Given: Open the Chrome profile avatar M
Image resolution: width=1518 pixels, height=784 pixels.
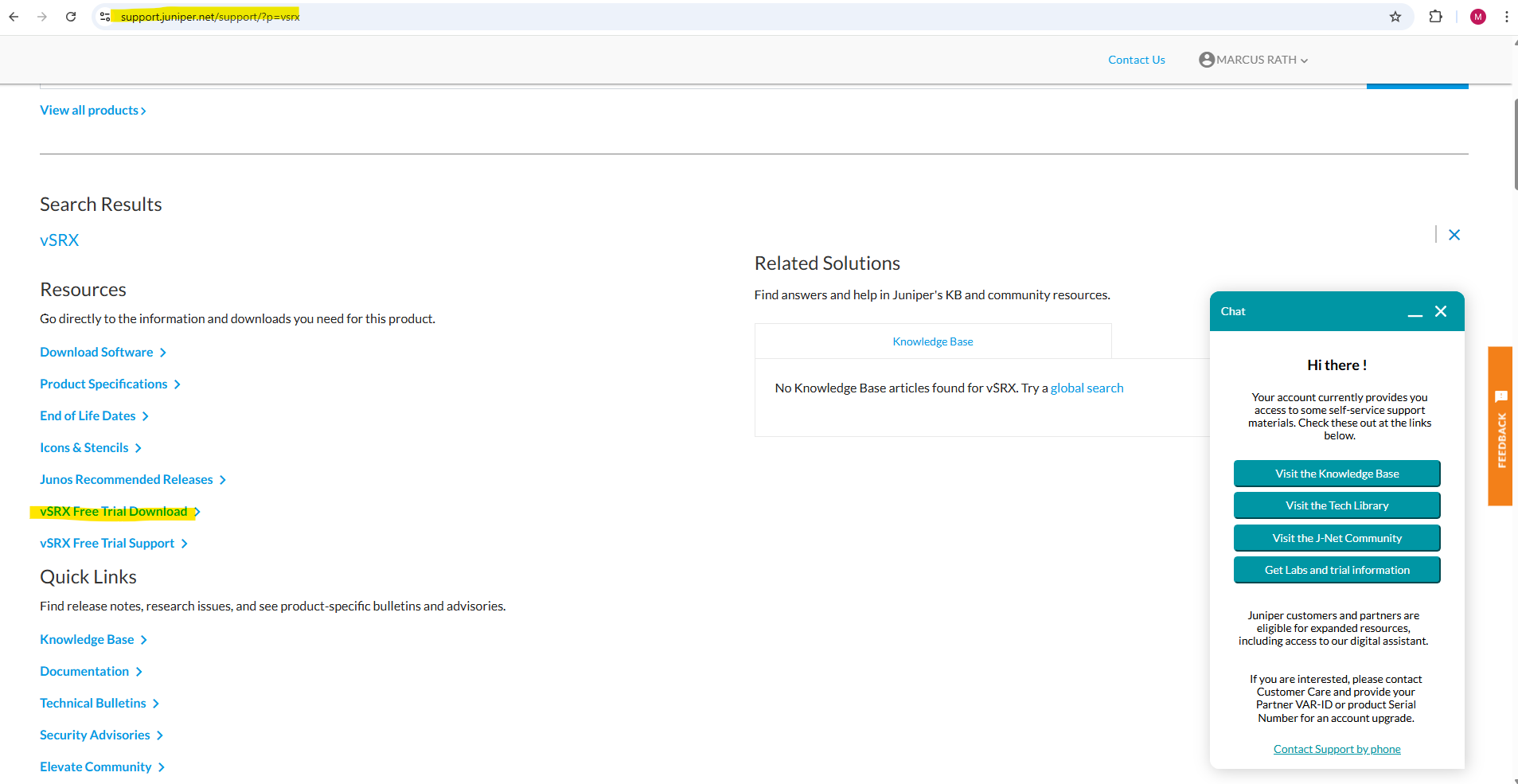Looking at the screenshot, I should click(x=1478, y=17).
